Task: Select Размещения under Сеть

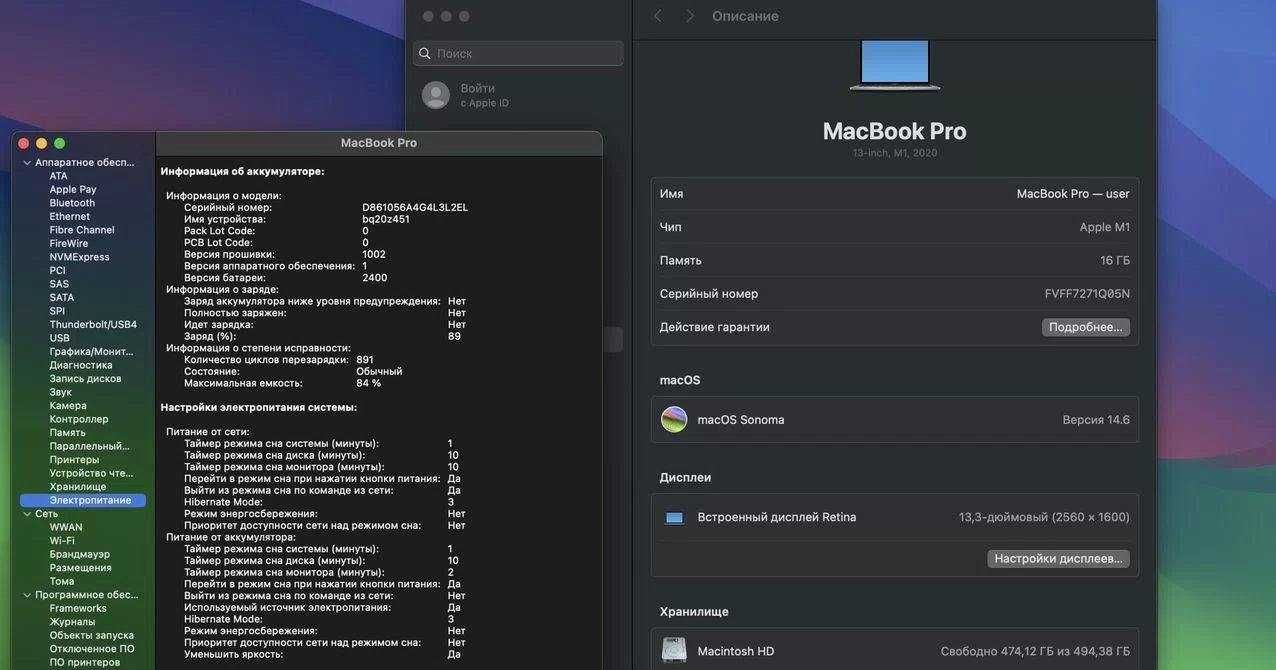Action: [81, 568]
